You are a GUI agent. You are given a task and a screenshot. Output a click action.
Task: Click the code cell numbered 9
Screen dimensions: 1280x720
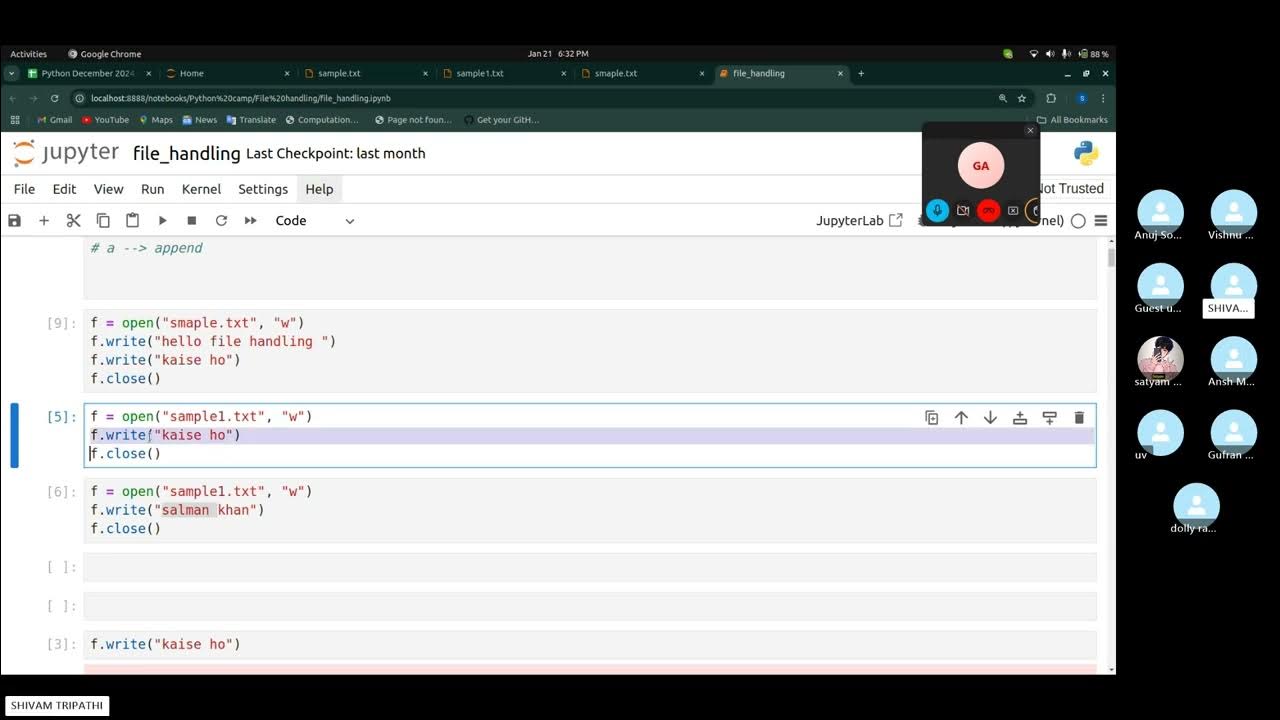pos(590,350)
